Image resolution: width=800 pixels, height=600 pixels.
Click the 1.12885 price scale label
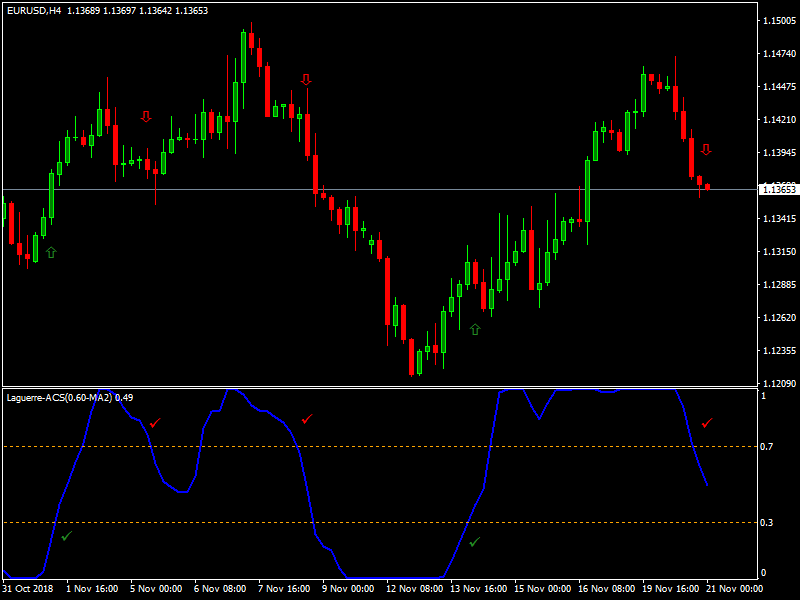779,285
